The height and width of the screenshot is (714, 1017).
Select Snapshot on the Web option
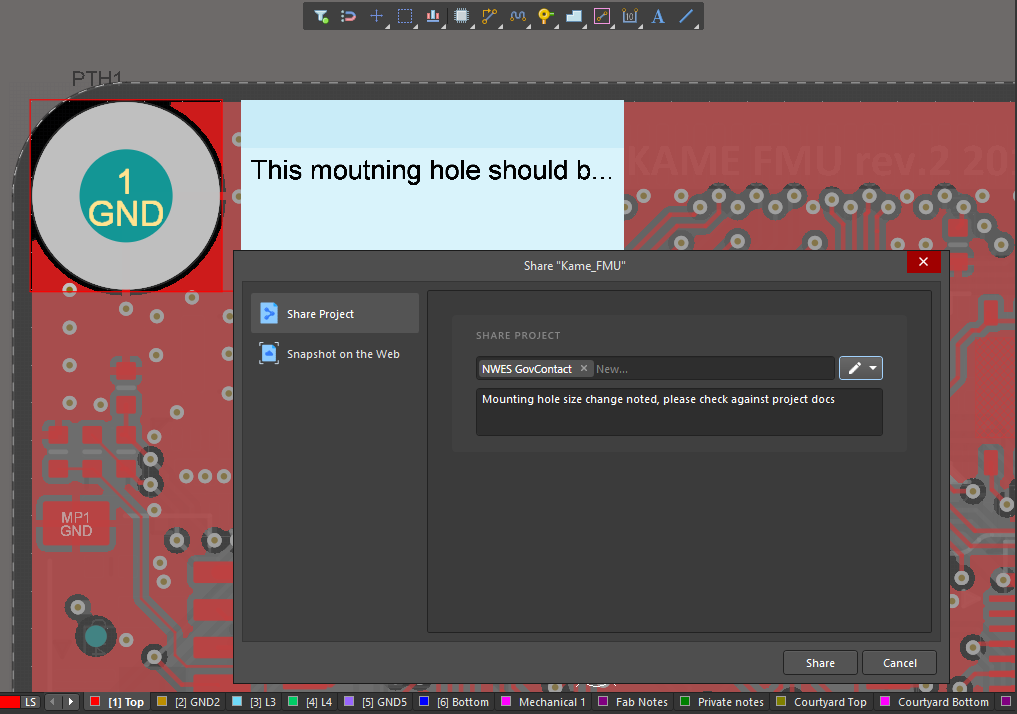(x=335, y=353)
